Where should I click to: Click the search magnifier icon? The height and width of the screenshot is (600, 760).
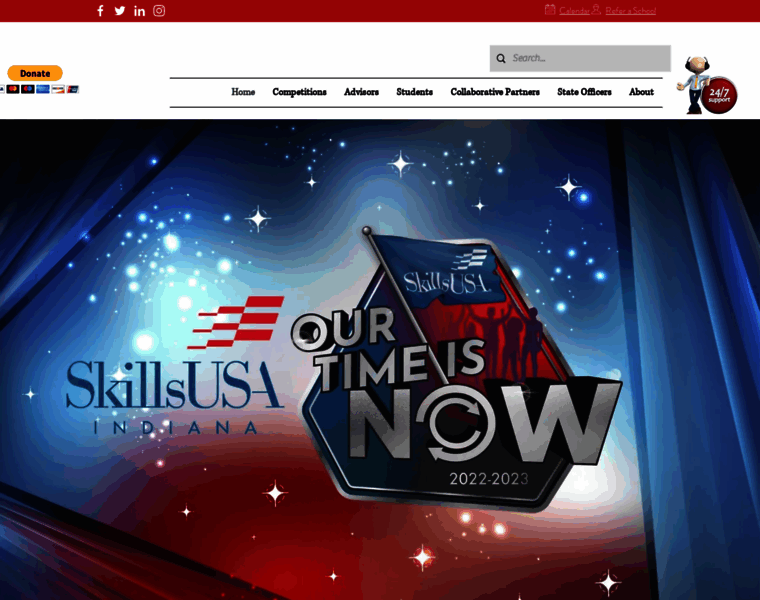click(x=501, y=58)
